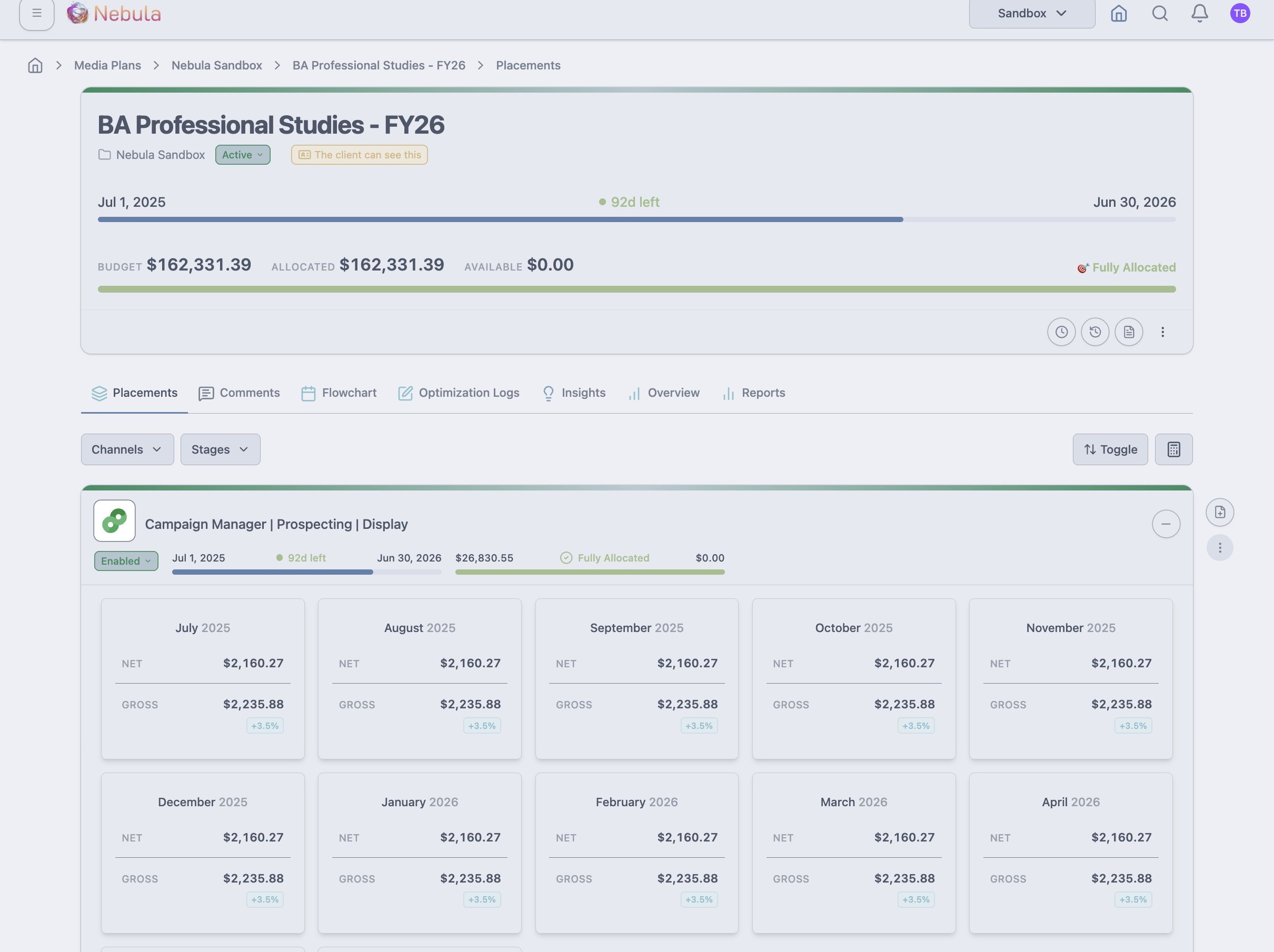Click the Placements breadcrumb
This screenshot has width=1274, height=952.
click(x=528, y=66)
